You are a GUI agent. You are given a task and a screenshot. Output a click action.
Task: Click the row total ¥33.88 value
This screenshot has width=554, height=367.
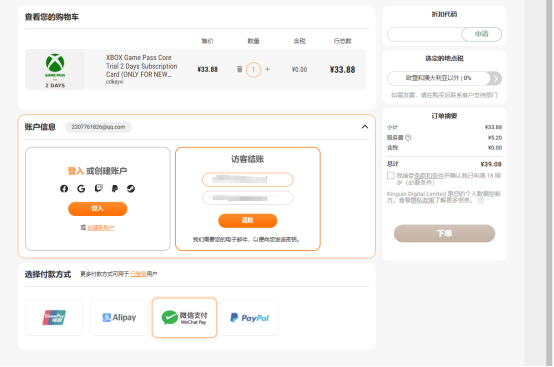[342, 70]
